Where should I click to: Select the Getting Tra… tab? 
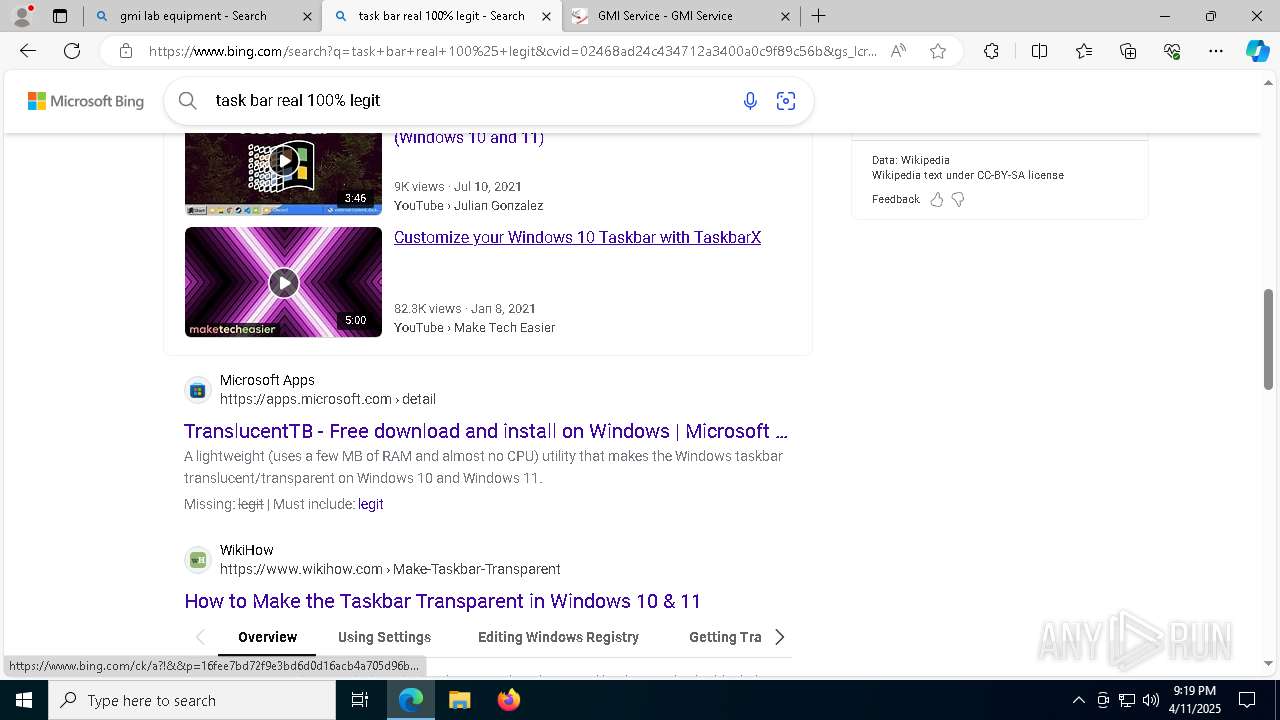pos(726,637)
